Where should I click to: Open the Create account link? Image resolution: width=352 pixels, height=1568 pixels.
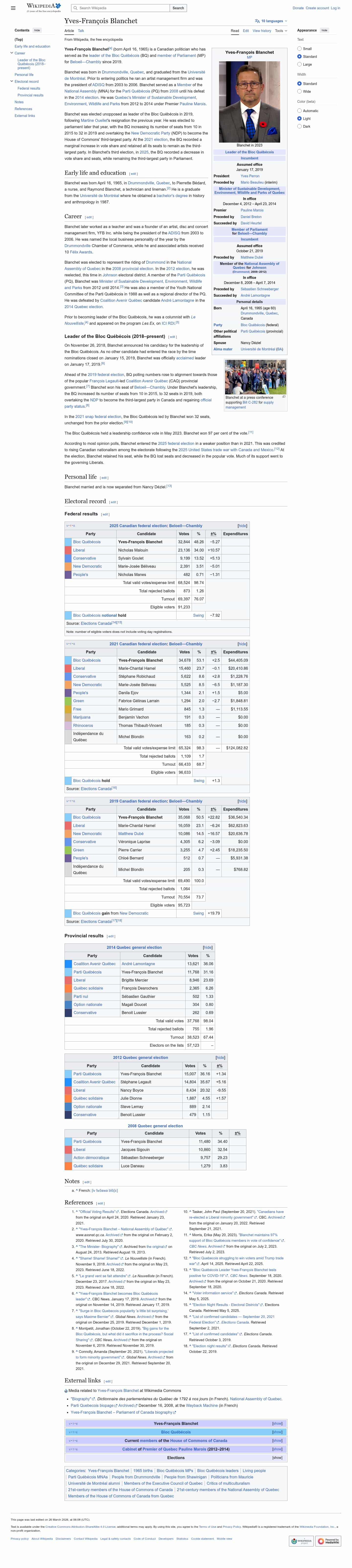pyautogui.click(x=317, y=8)
